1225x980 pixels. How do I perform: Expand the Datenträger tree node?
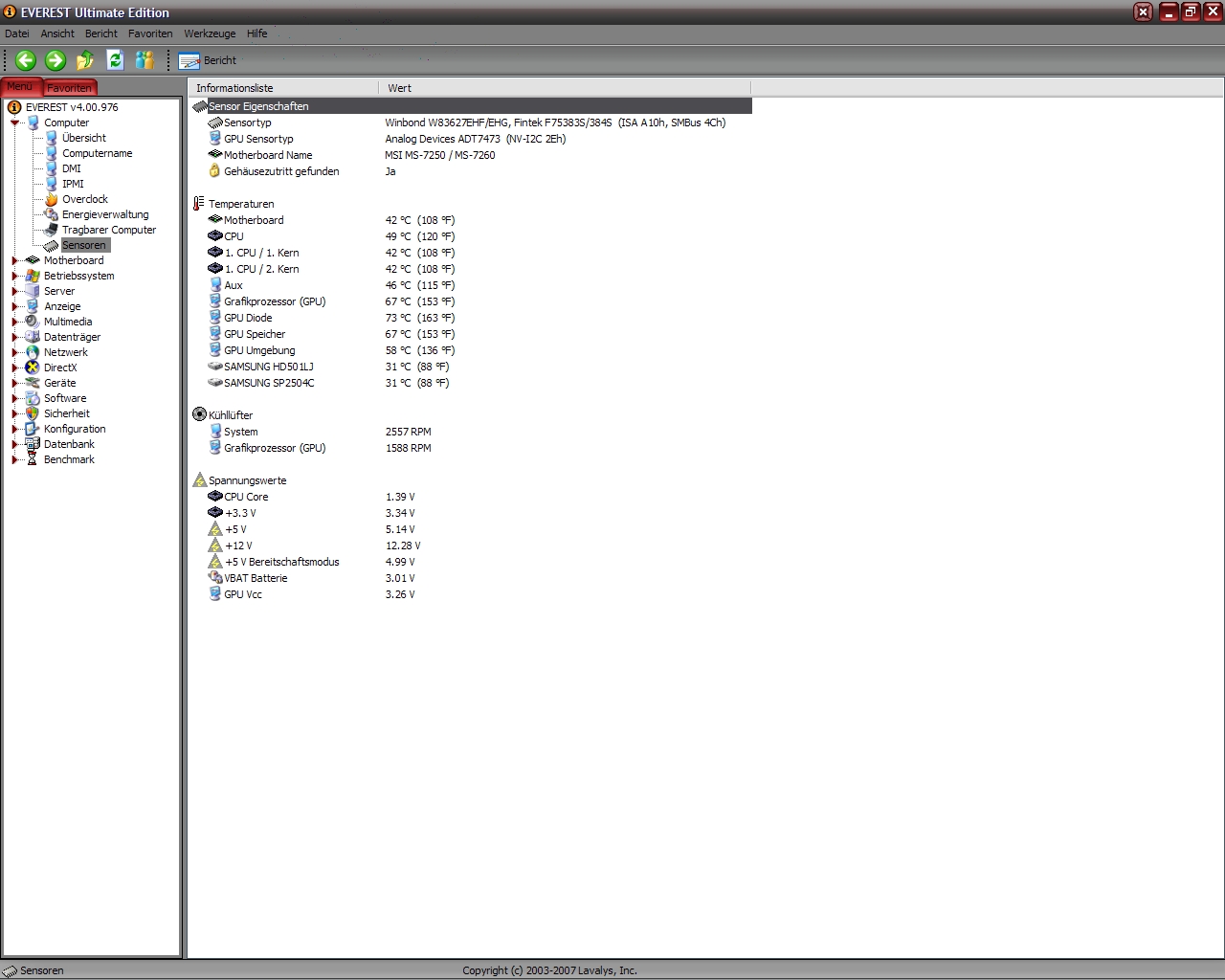click(x=15, y=337)
